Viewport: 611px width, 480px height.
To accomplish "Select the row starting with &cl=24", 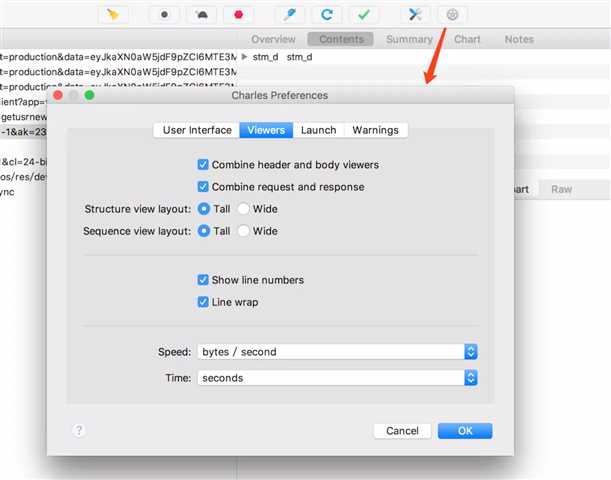I will click(23, 162).
